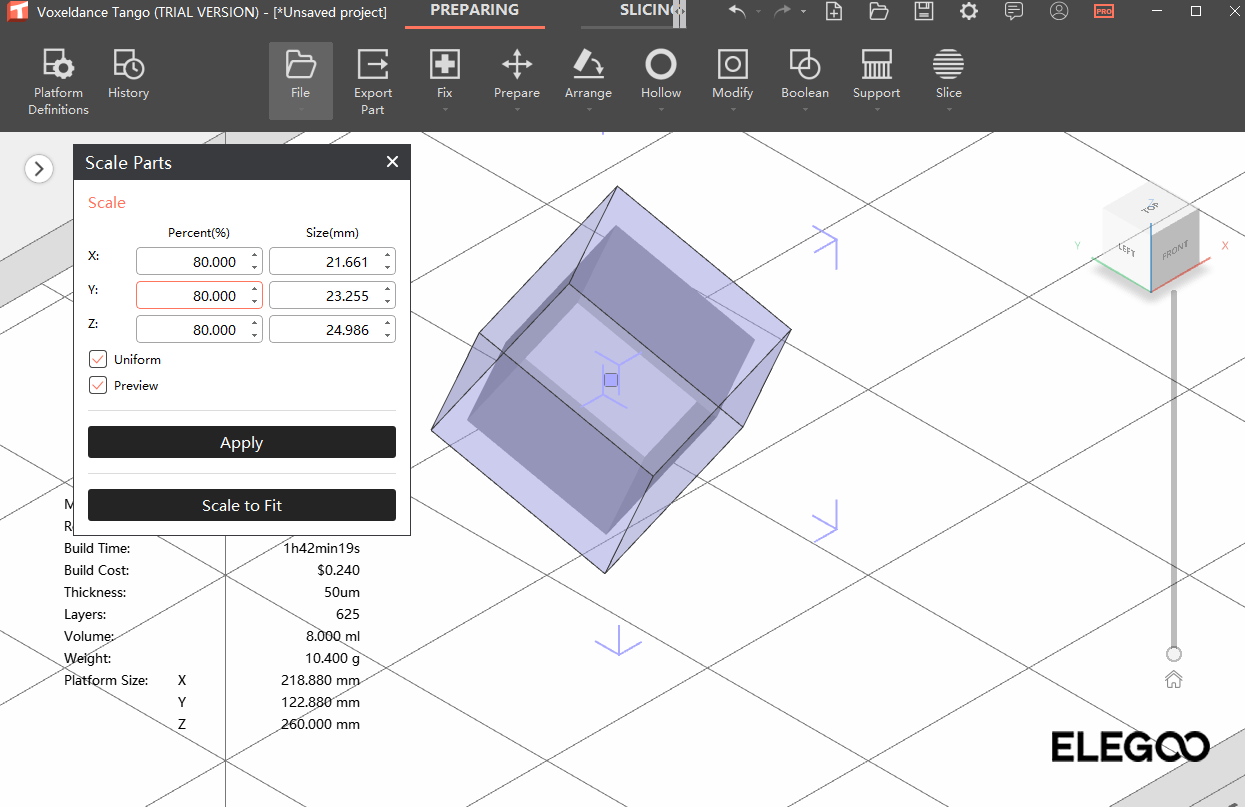Click the Scale section heading
This screenshot has height=807, width=1245.
pyautogui.click(x=107, y=202)
